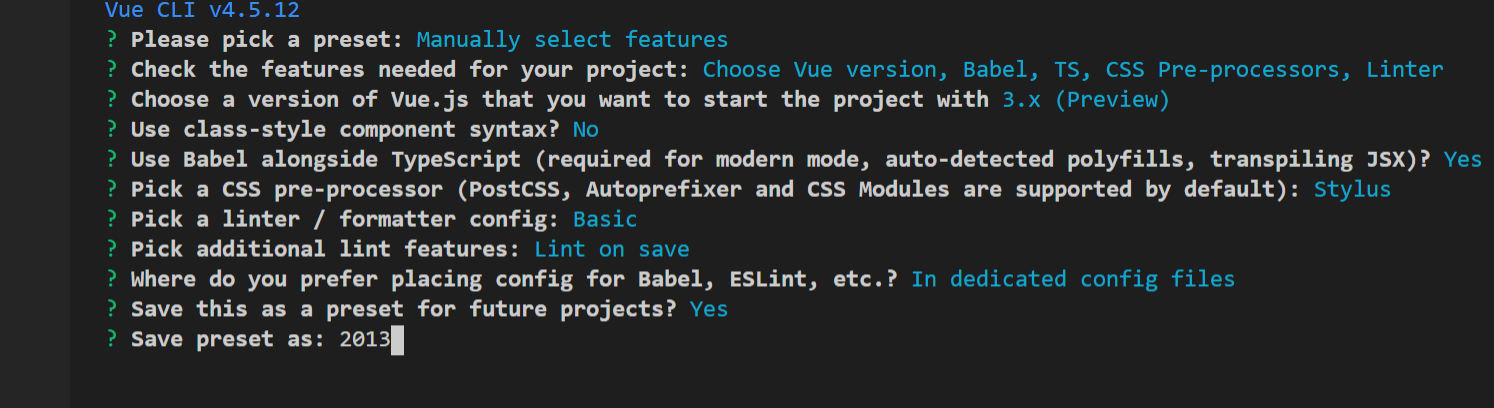The height and width of the screenshot is (408, 1494).
Task: Click the question mark beside 'Save preset as'
Action: pyautogui.click(x=111, y=340)
